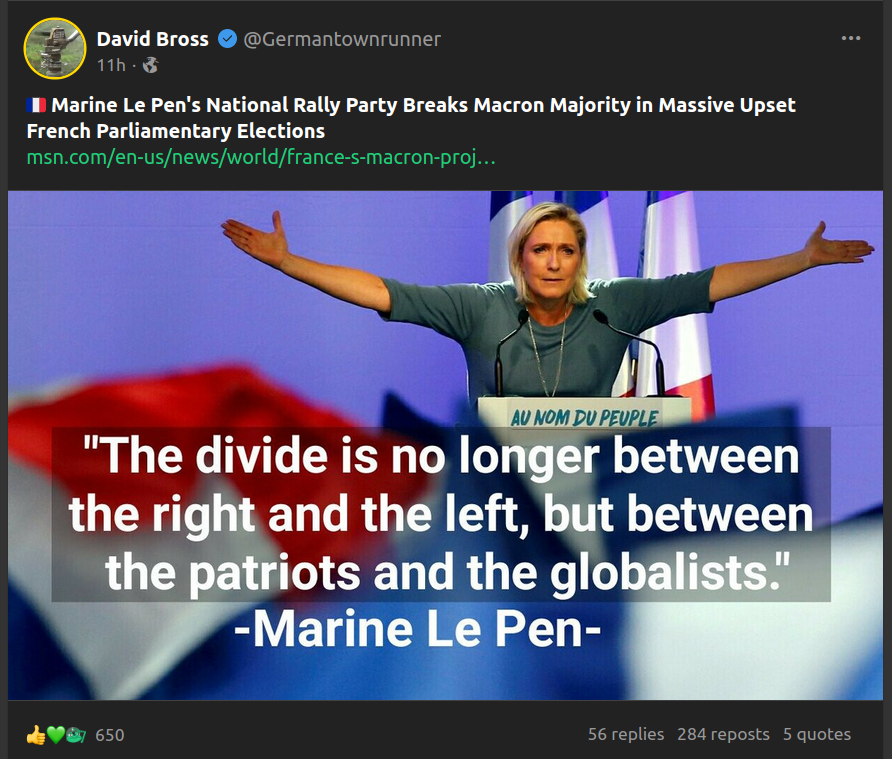Open the three-dot post options menu
Image resolution: width=892 pixels, height=759 pixels.
click(x=850, y=38)
